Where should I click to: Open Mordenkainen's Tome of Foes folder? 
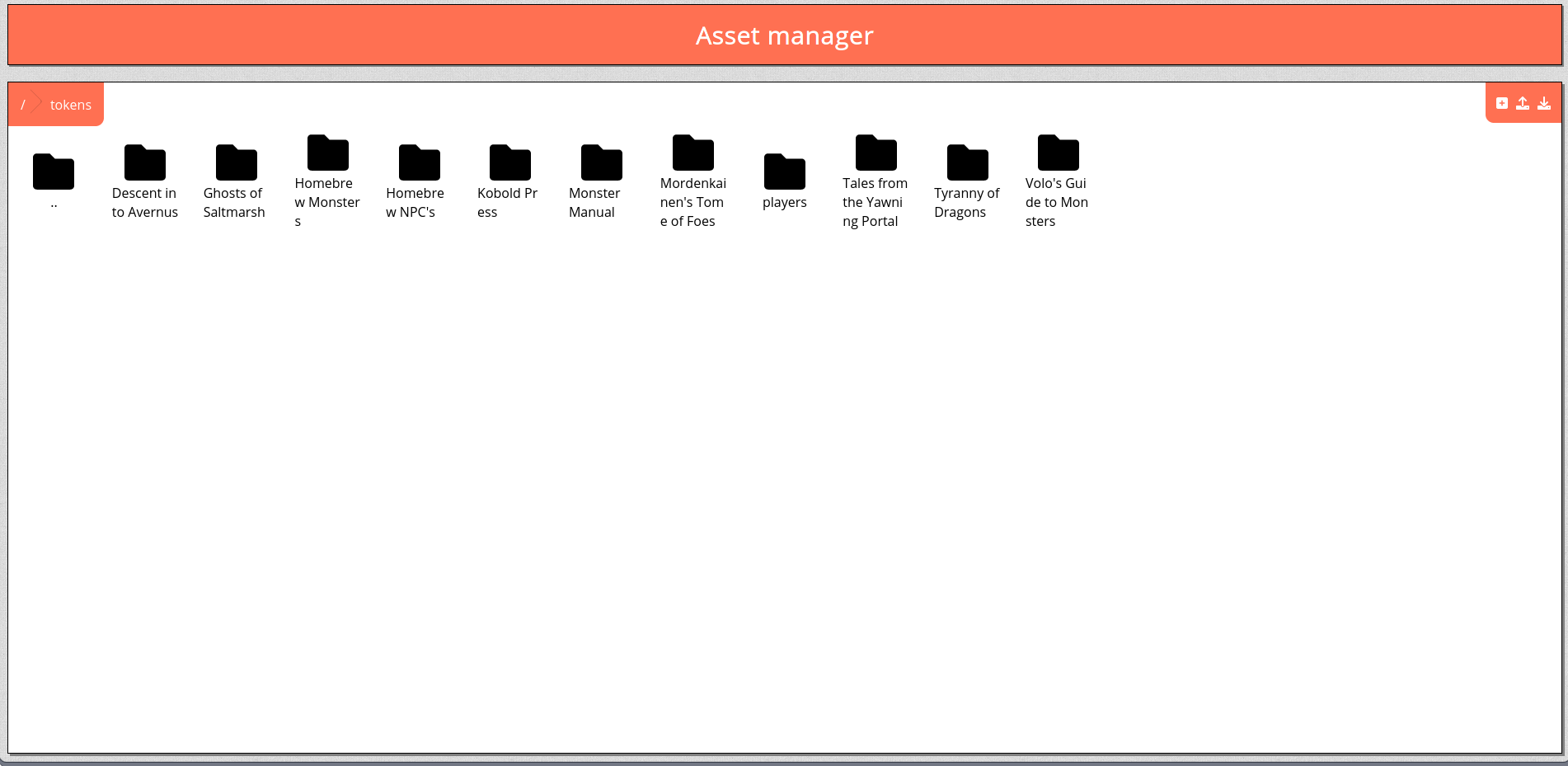[x=693, y=152]
